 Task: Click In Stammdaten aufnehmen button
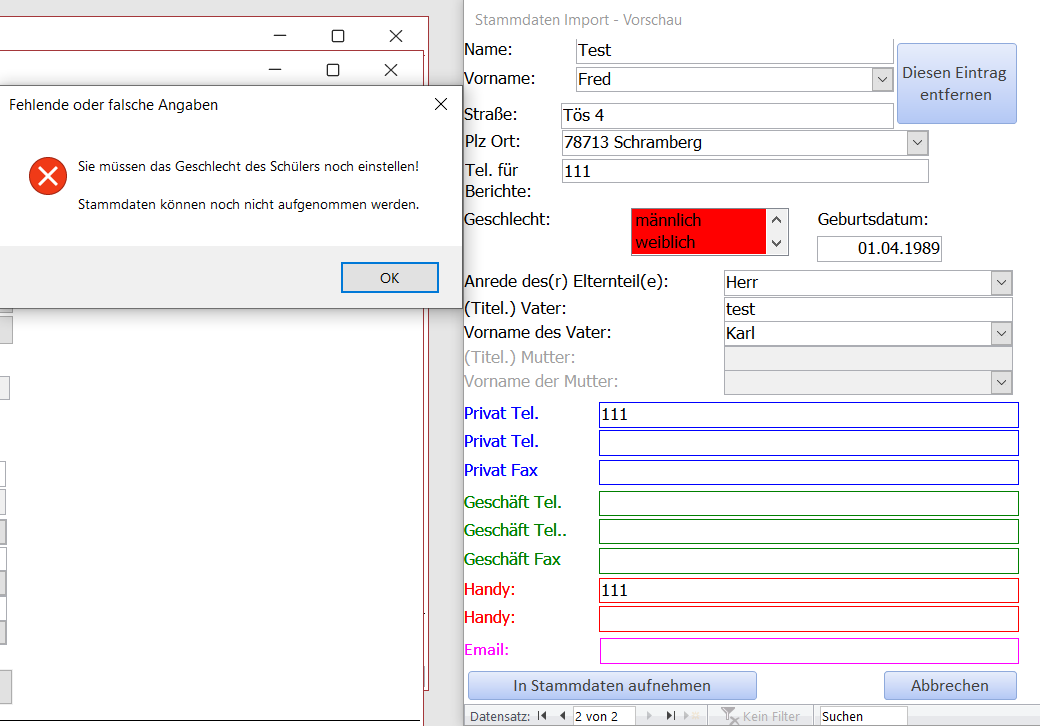click(x=612, y=686)
